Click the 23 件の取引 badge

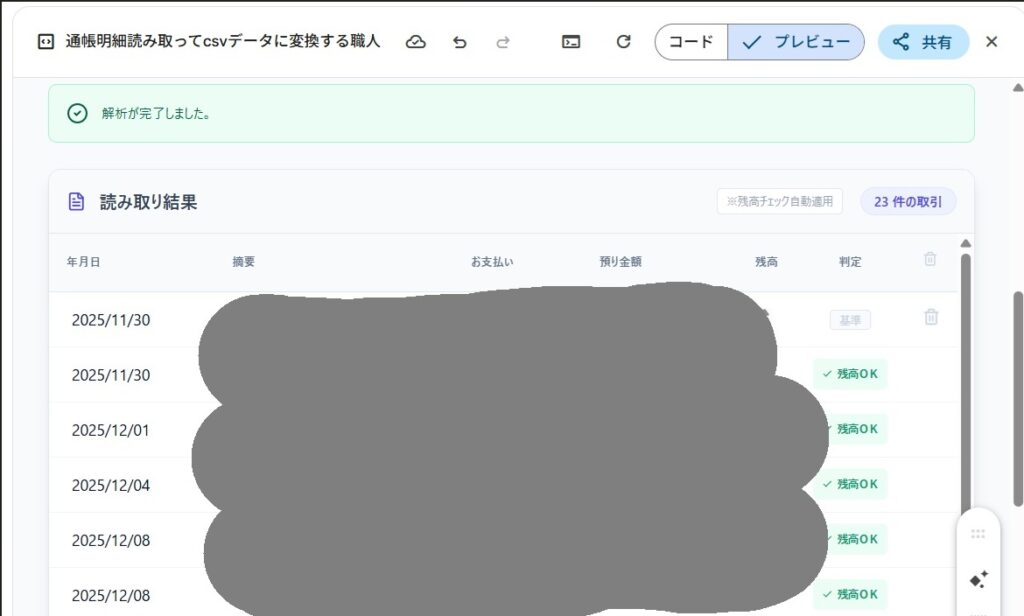[x=908, y=202]
